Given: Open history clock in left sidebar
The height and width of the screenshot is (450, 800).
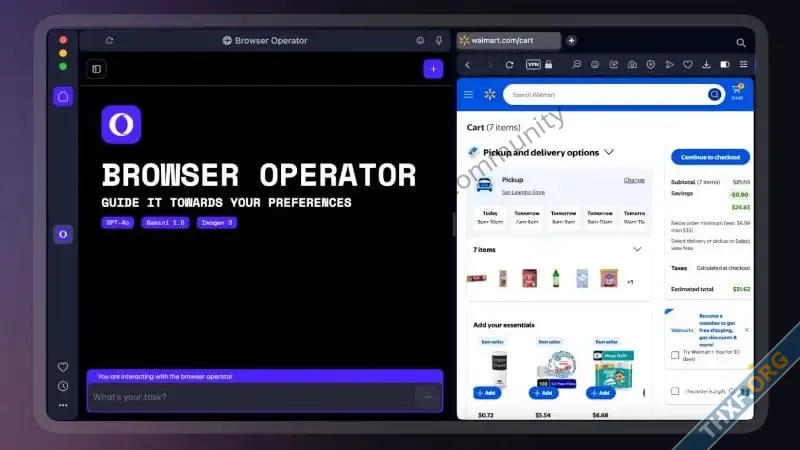Looking at the screenshot, I should 63,386.
